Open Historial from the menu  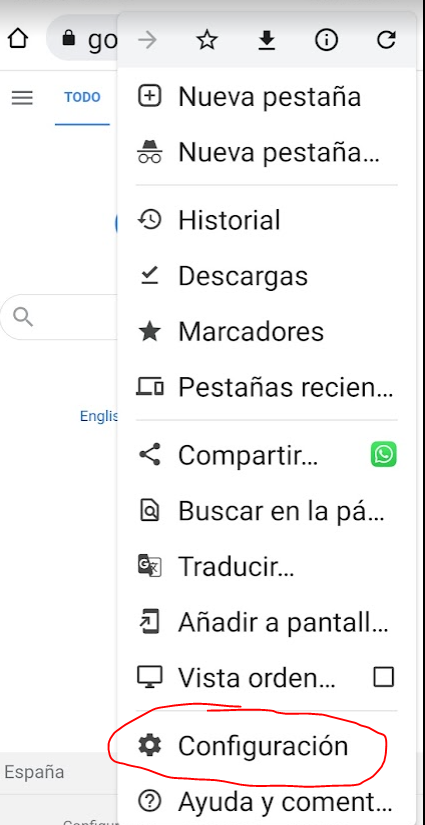coord(267,220)
